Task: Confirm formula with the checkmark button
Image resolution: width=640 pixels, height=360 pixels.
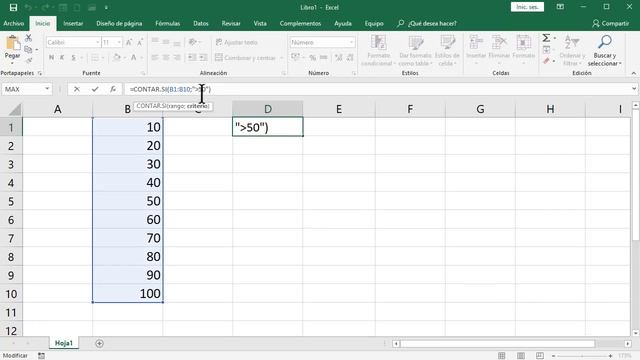Action: click(95, 89)
